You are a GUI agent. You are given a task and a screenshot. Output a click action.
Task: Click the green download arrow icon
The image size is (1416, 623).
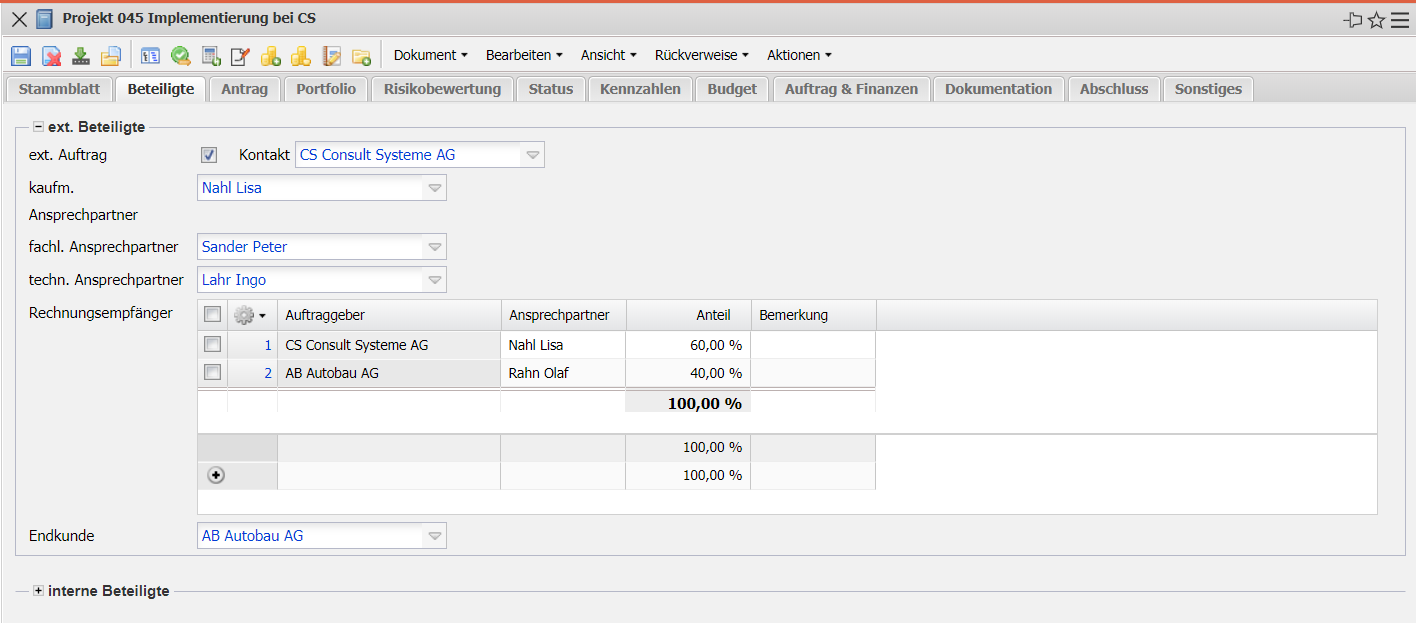(81, 56)
